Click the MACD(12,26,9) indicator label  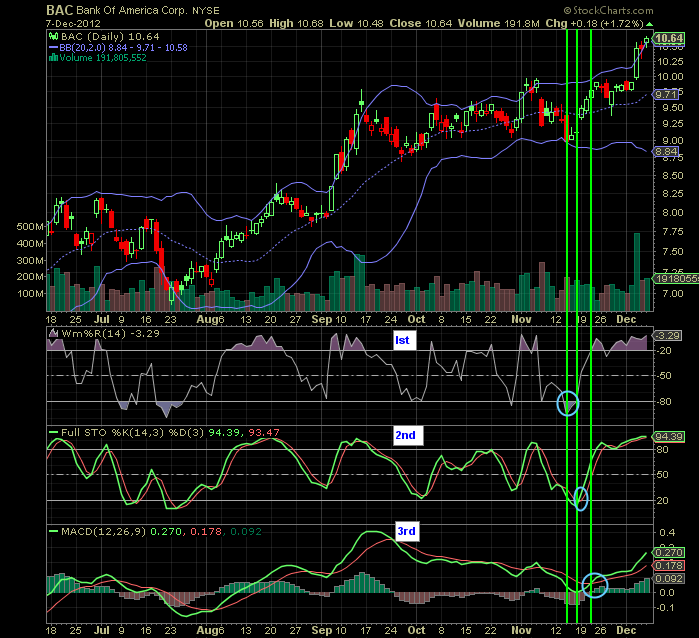(x=103, y=531)
